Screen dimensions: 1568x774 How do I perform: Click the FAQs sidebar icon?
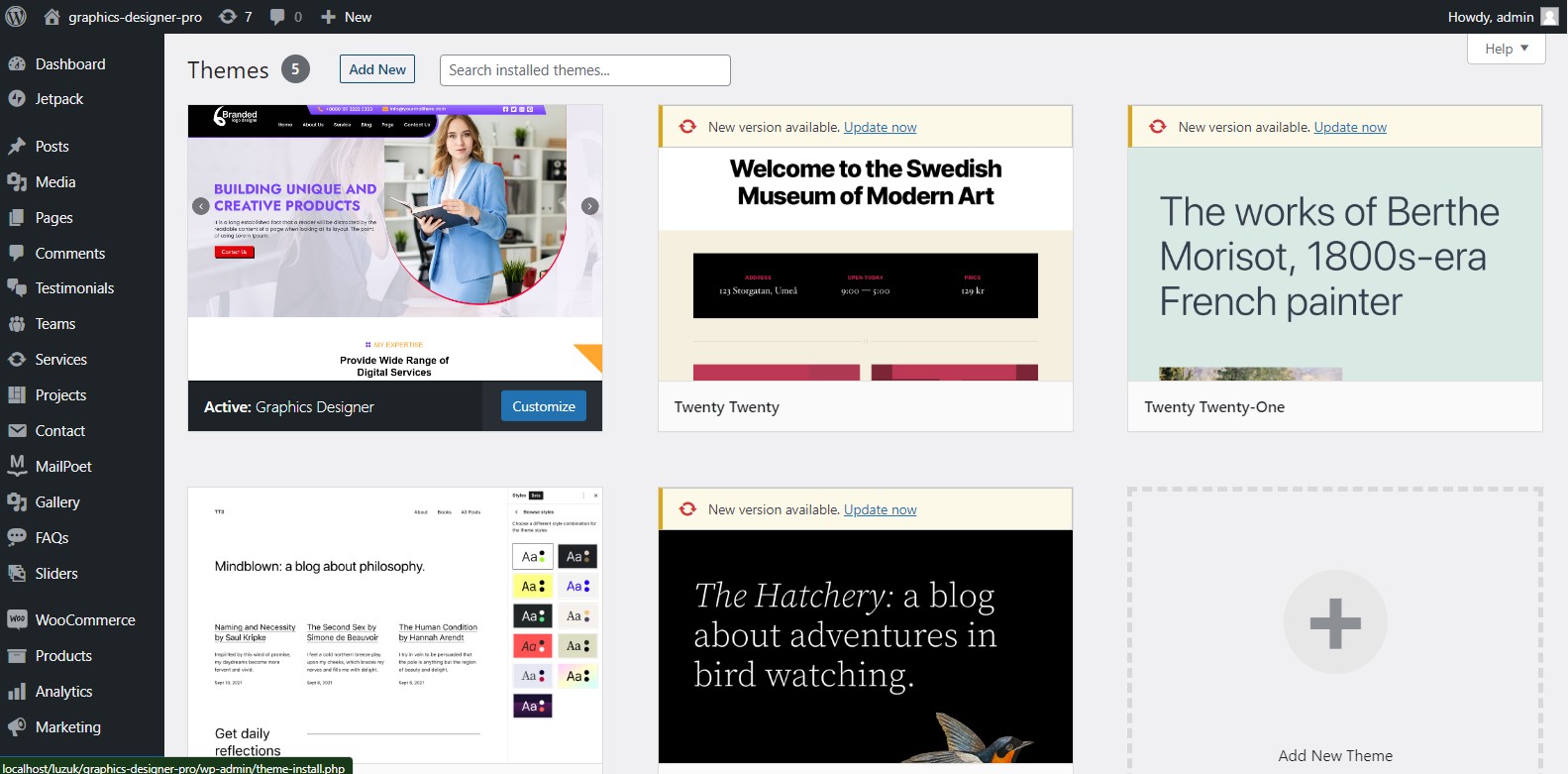coord(17,538)
